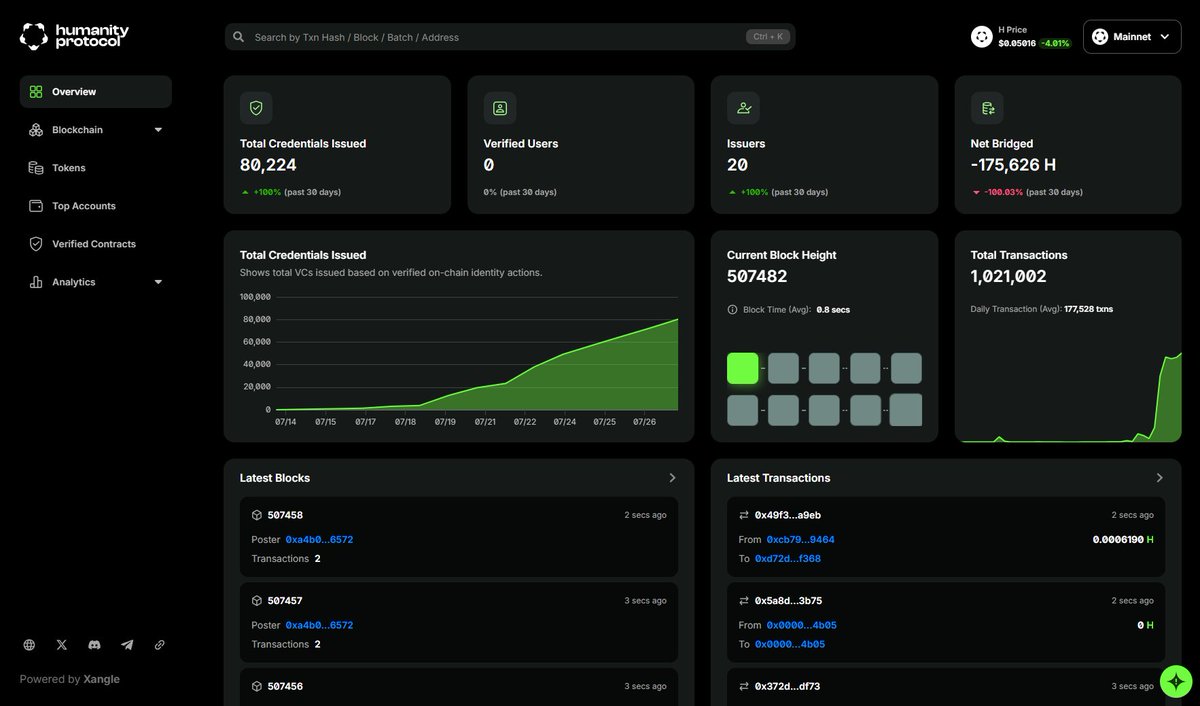Open block 507457 details
This screenshot has height=706, width=1200.
[x=285, y=601]
